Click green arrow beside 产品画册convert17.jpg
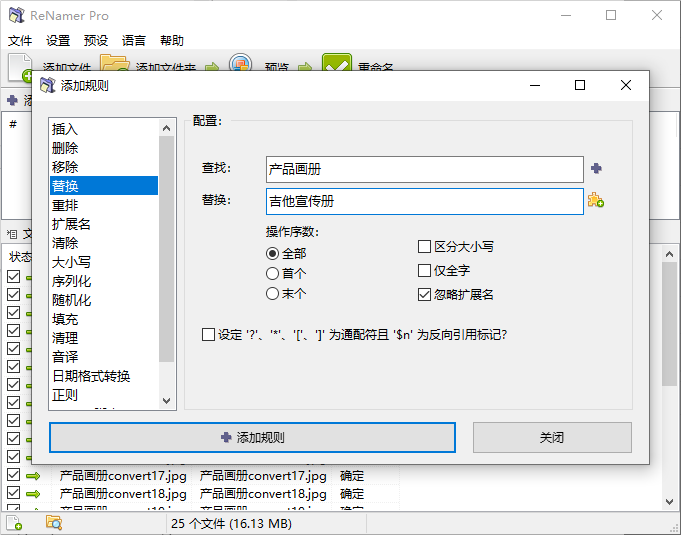681x535 pixels. pyautogui.click(x=33, y=476)
